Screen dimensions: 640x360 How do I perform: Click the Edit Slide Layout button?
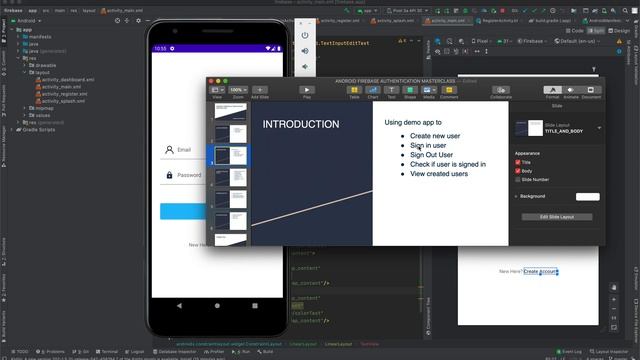[557, 217]
